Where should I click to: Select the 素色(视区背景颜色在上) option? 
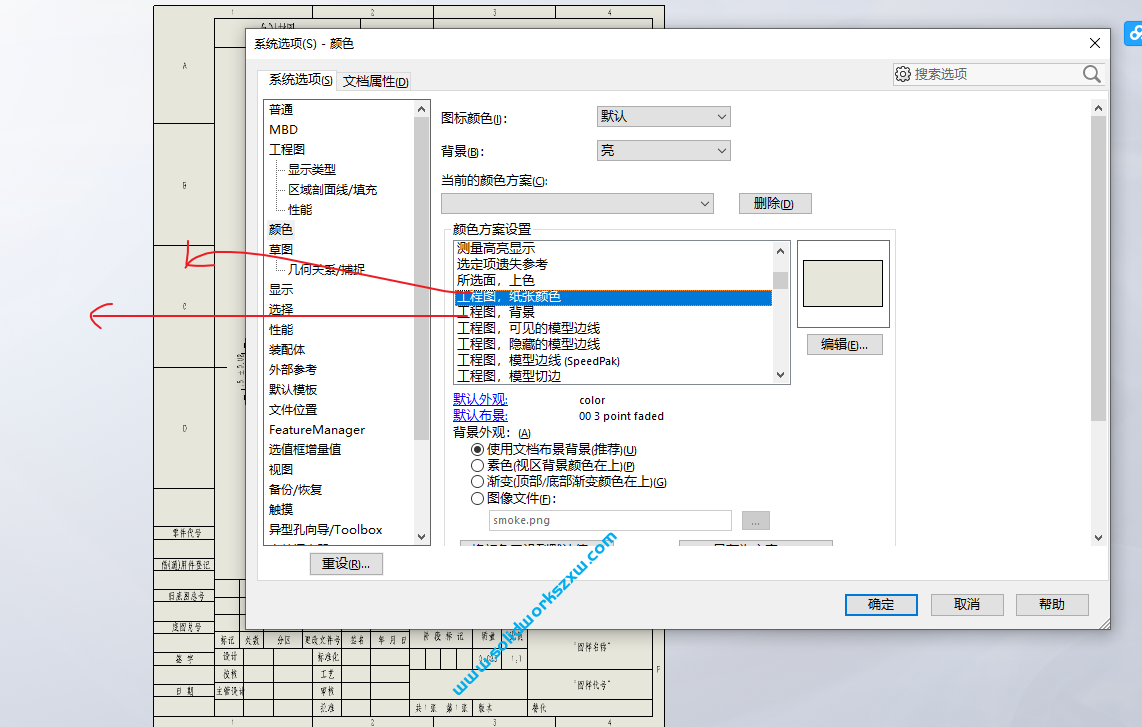[477, 465]
